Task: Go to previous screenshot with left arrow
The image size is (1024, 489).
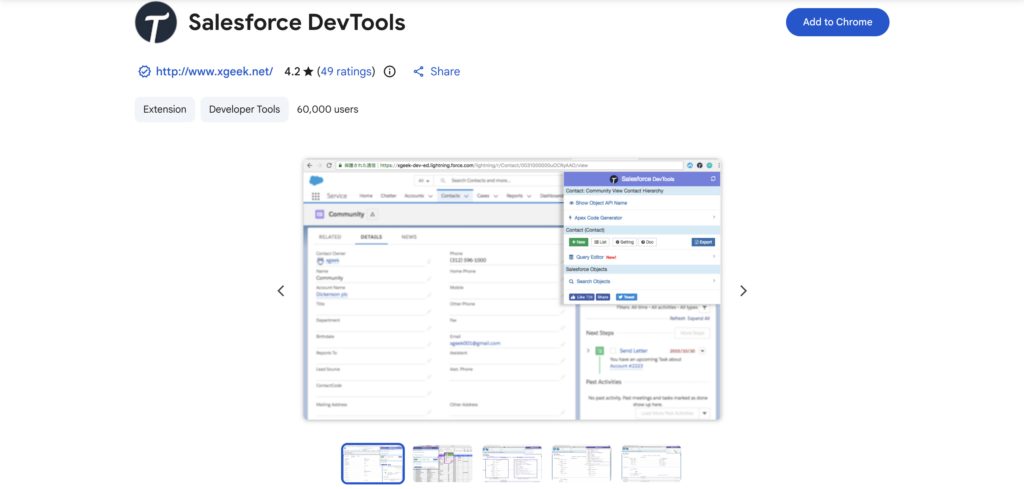Action: coord(281,291)
